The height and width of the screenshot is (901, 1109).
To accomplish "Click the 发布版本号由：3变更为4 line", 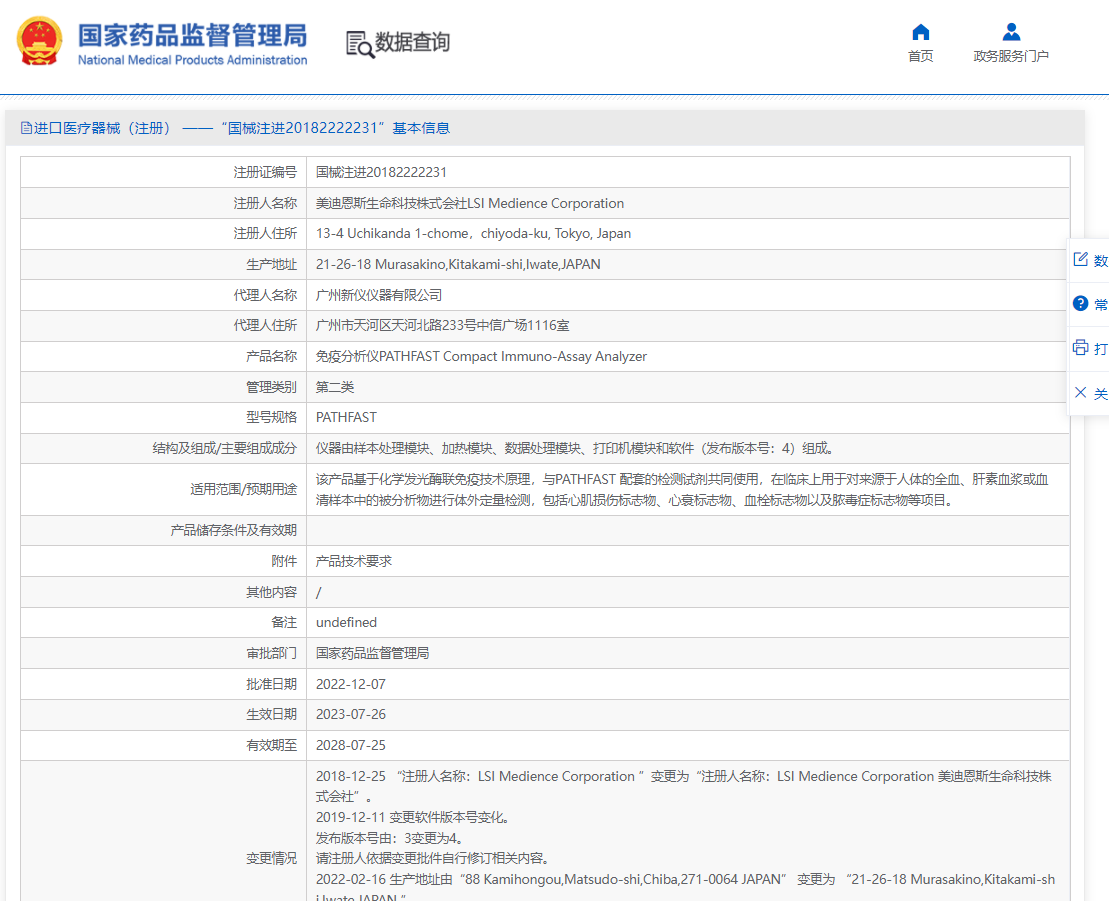I will [391, 838].
